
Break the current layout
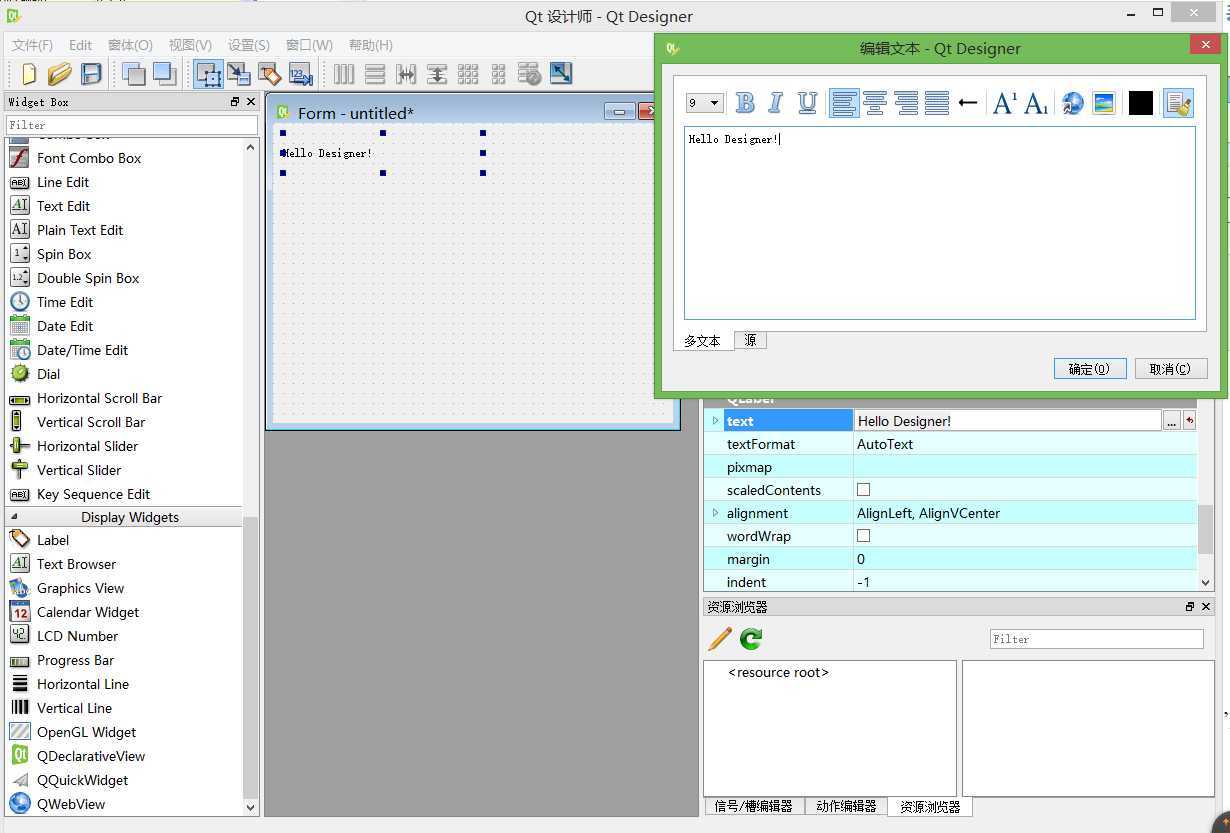530,74
